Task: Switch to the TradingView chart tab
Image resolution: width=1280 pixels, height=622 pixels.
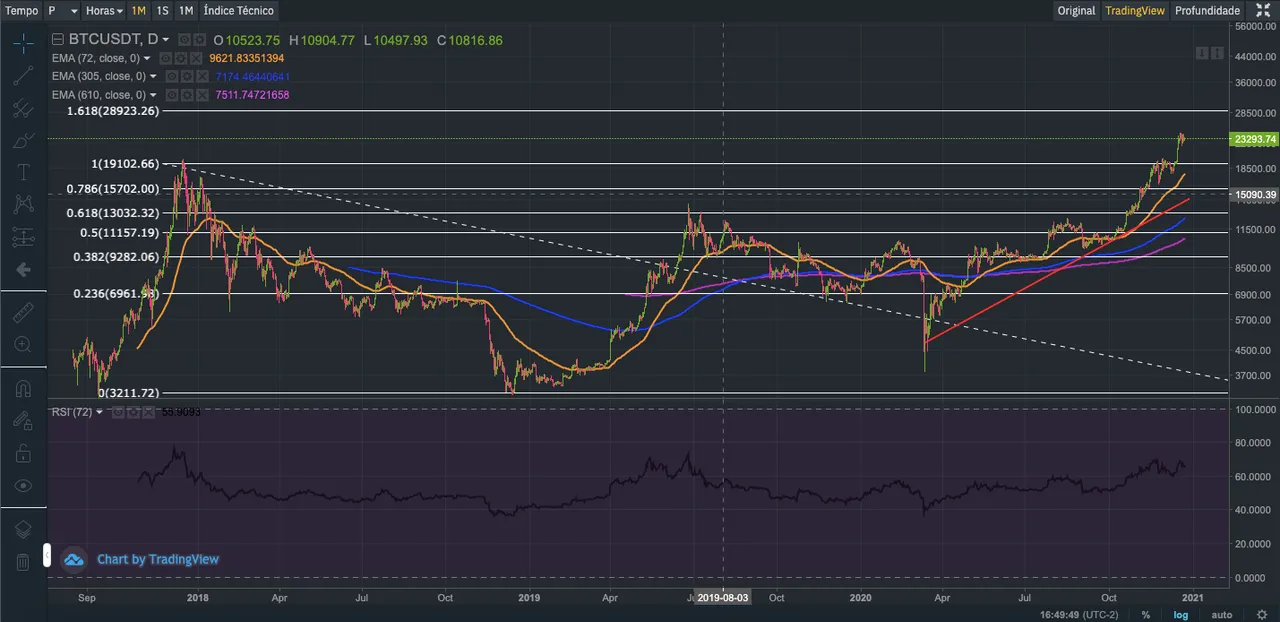Action: (1135, 10)
